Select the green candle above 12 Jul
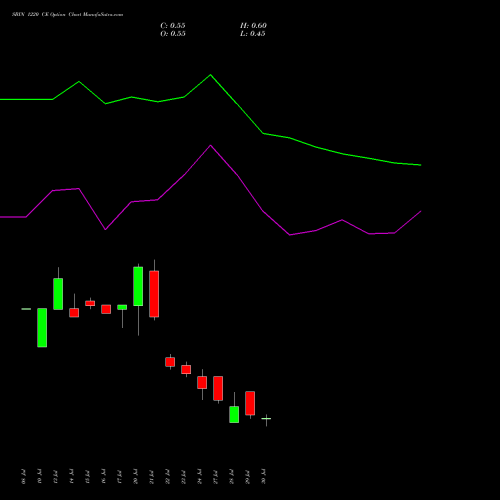The image size is (500, 500). pyautogui.click(x=58, y=294)
